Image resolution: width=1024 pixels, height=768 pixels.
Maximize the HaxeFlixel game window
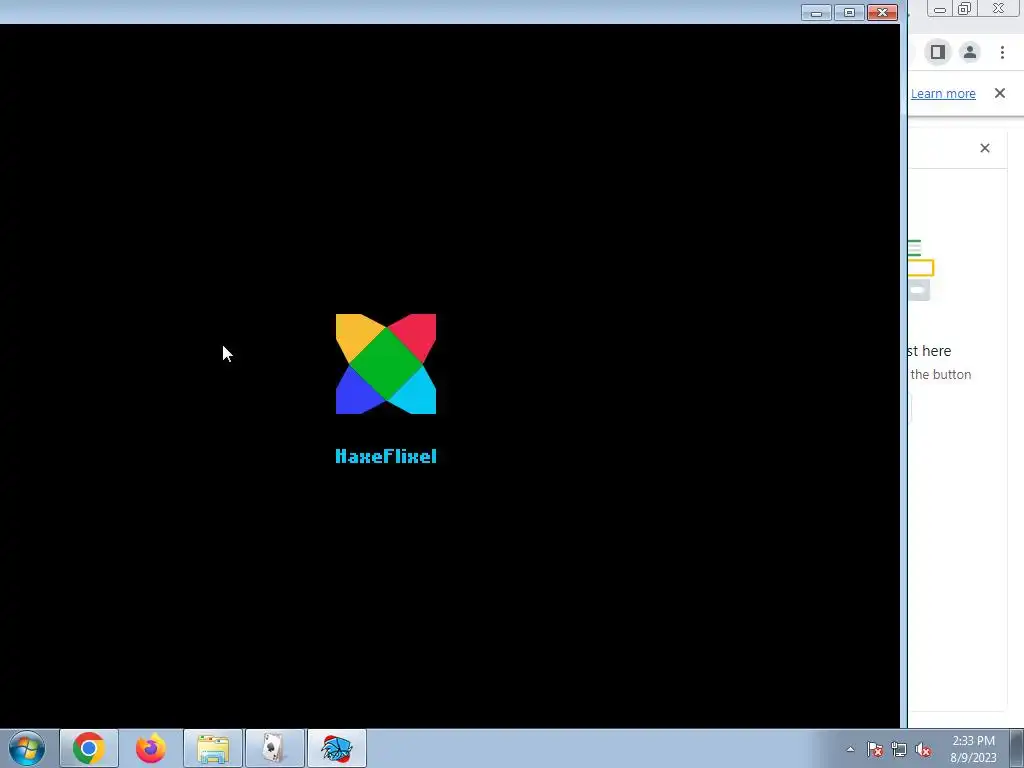coord(849,12)
